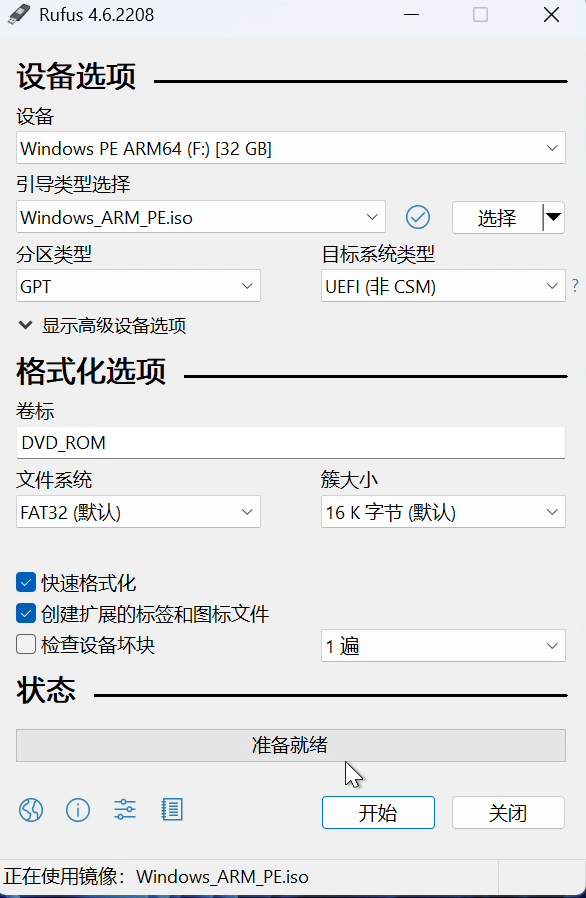Open Rufus settings via the sliders icon
This screenshot has width=586, height=898.
tap(124, 810)
